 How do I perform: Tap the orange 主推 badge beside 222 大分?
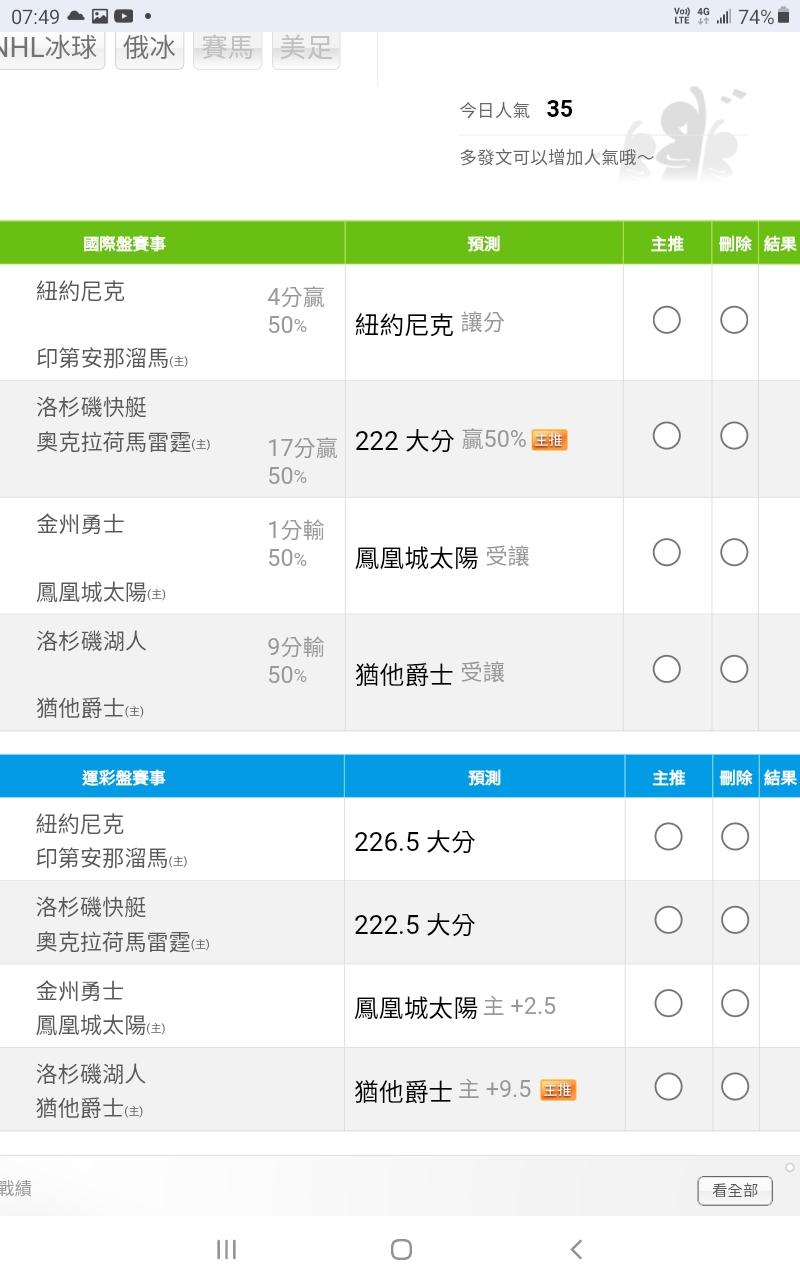click(549, 440)
